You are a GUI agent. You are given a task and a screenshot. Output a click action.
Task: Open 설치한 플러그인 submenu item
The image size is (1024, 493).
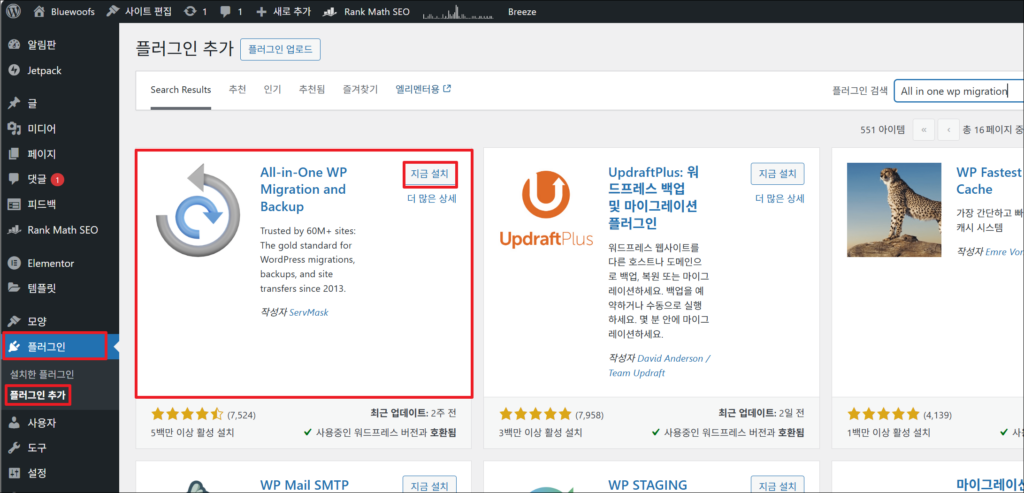pos(42,375)
